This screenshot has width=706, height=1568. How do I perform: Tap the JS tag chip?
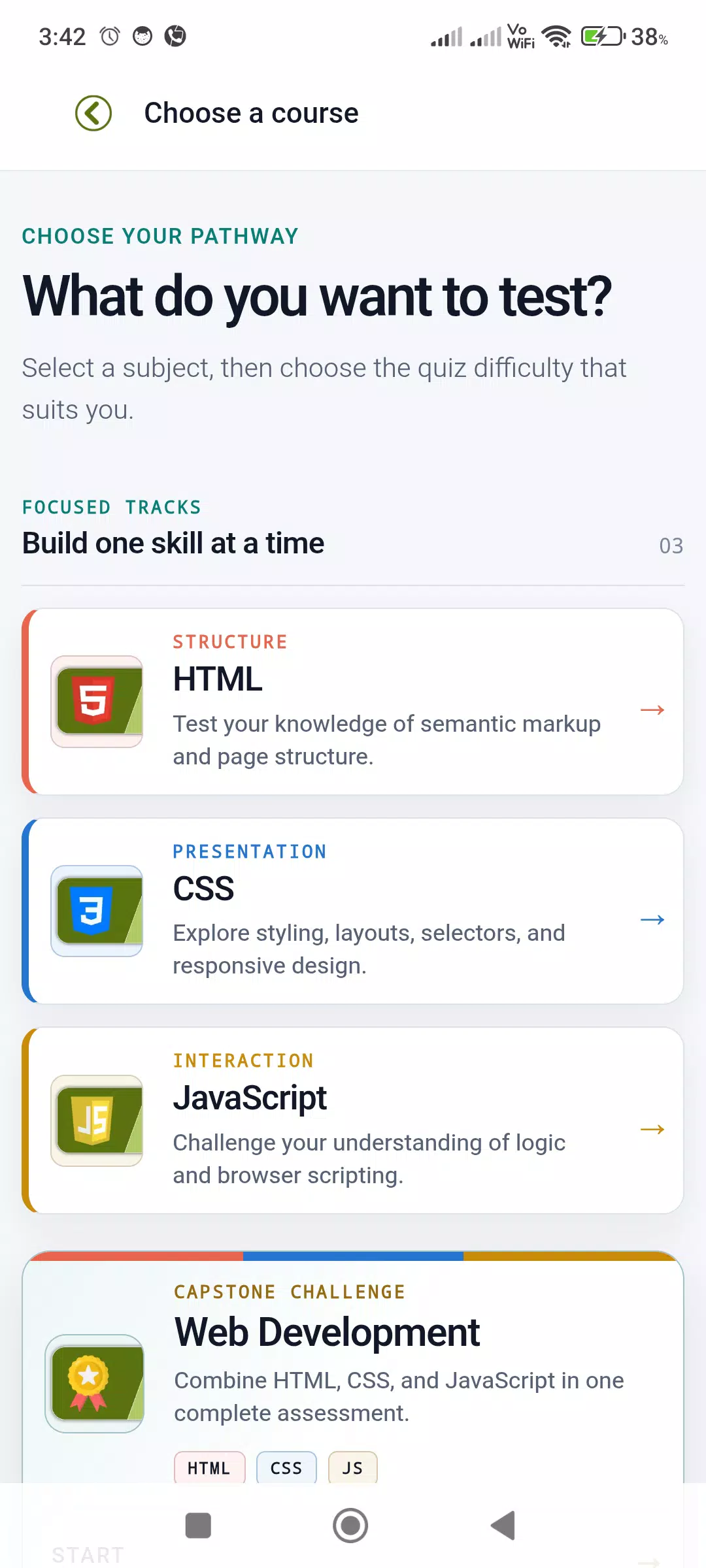point(353,1468)
